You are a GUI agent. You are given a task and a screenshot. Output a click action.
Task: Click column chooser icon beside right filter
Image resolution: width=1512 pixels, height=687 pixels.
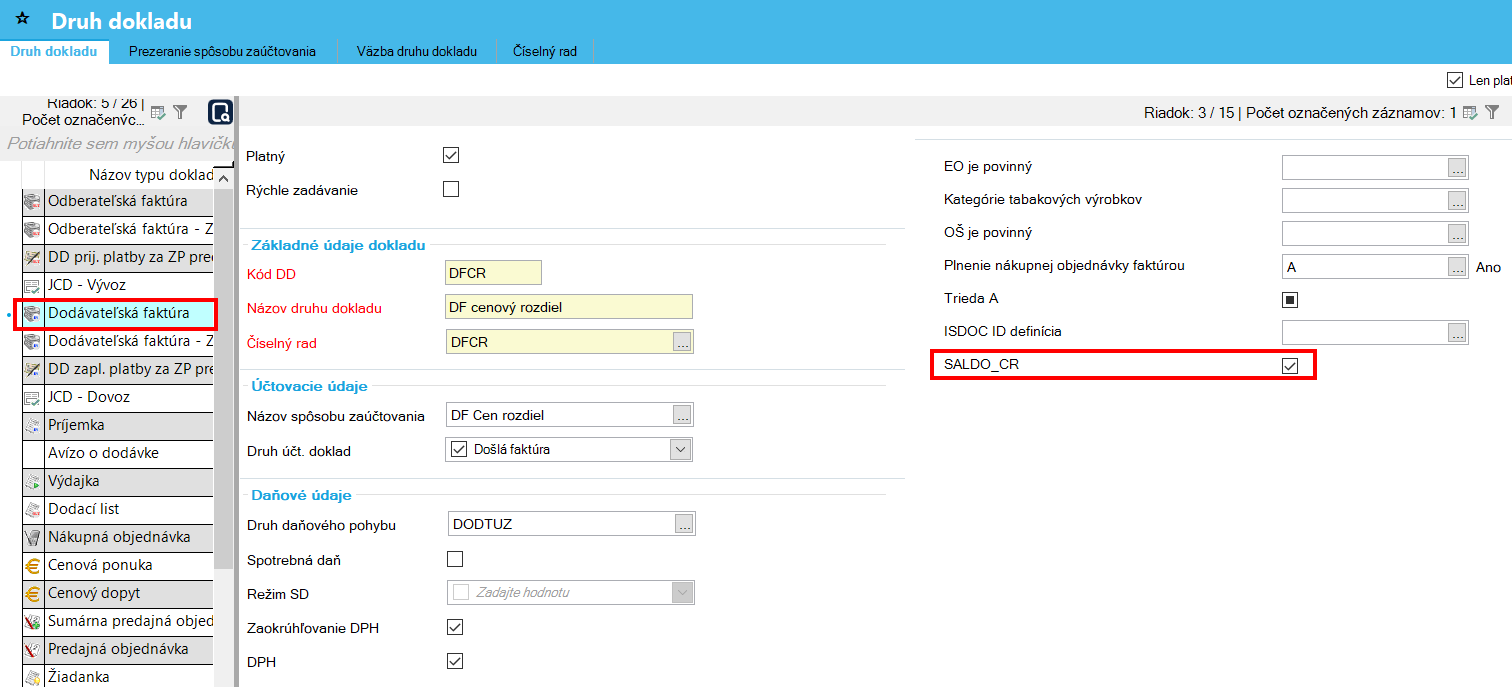click(1470, 112)
